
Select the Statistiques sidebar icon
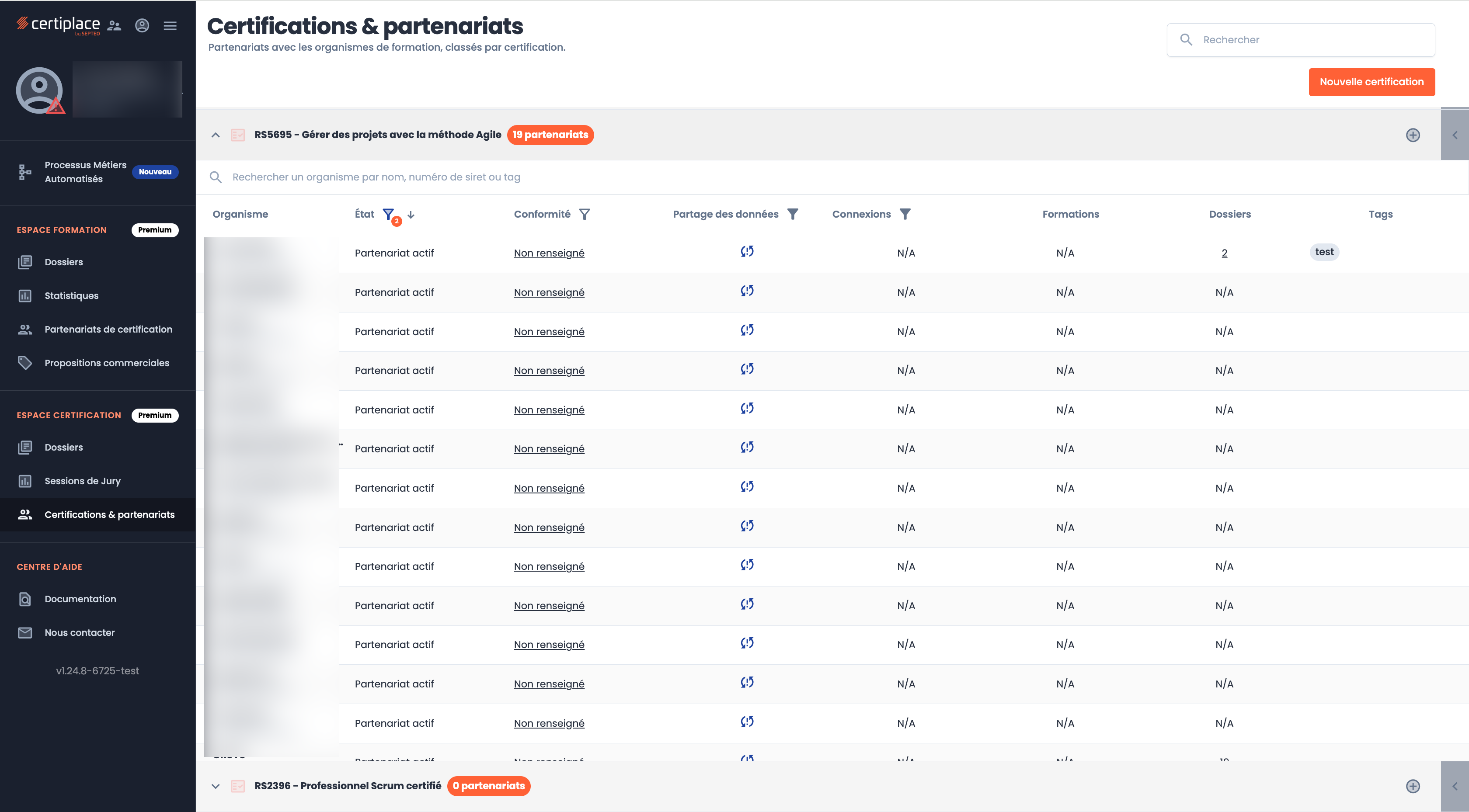(x=25, y=295)
